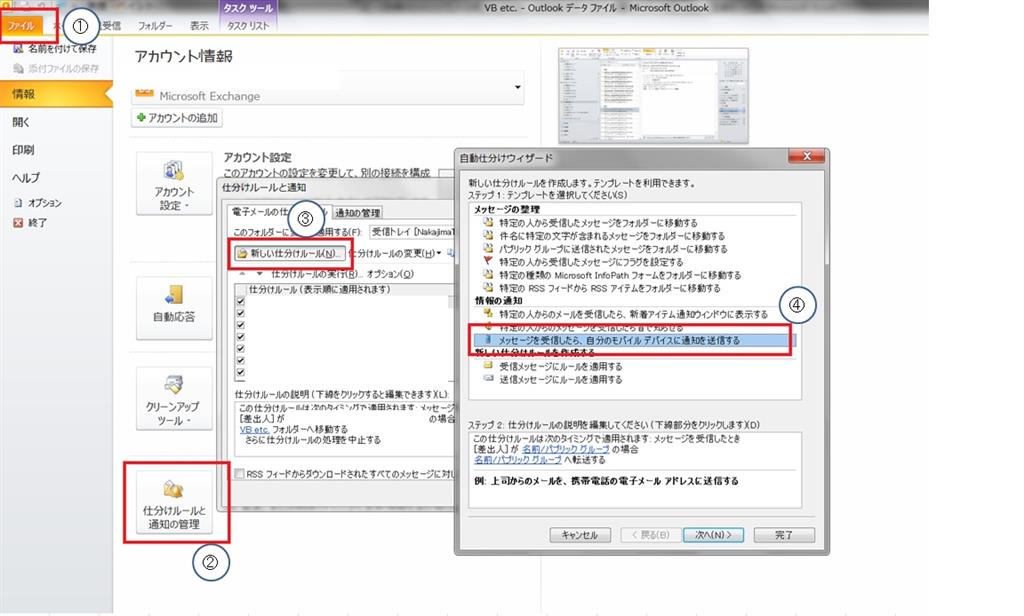The width and height of the screenshot is (1024, 616).
Task: Click the 自動応答 icon button
Action: coord(174,308)
